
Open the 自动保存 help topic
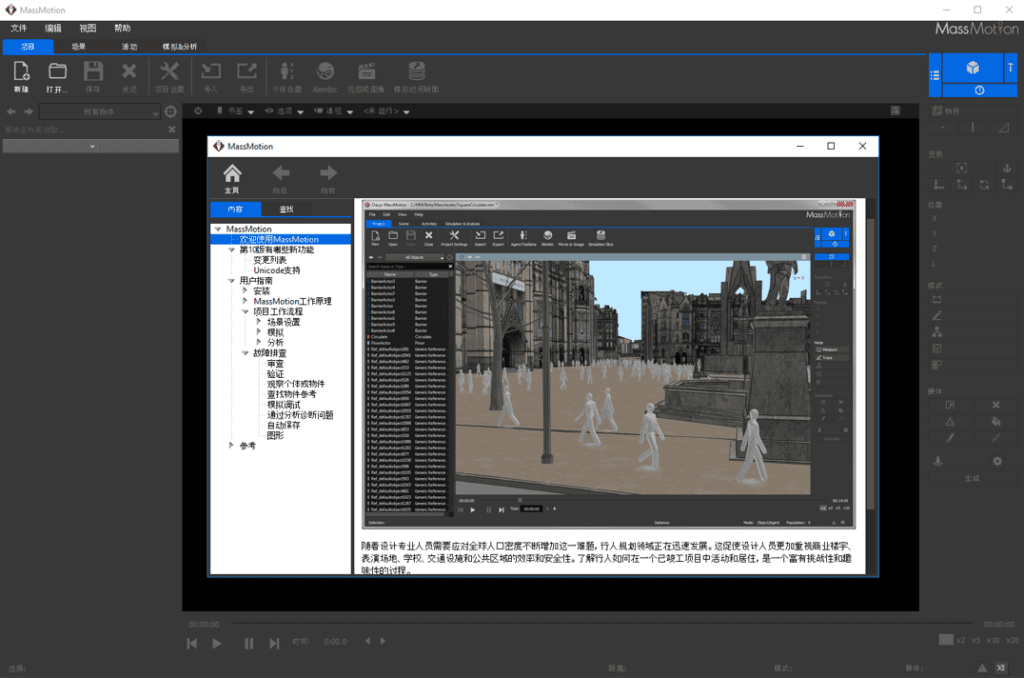coord(283,425)
